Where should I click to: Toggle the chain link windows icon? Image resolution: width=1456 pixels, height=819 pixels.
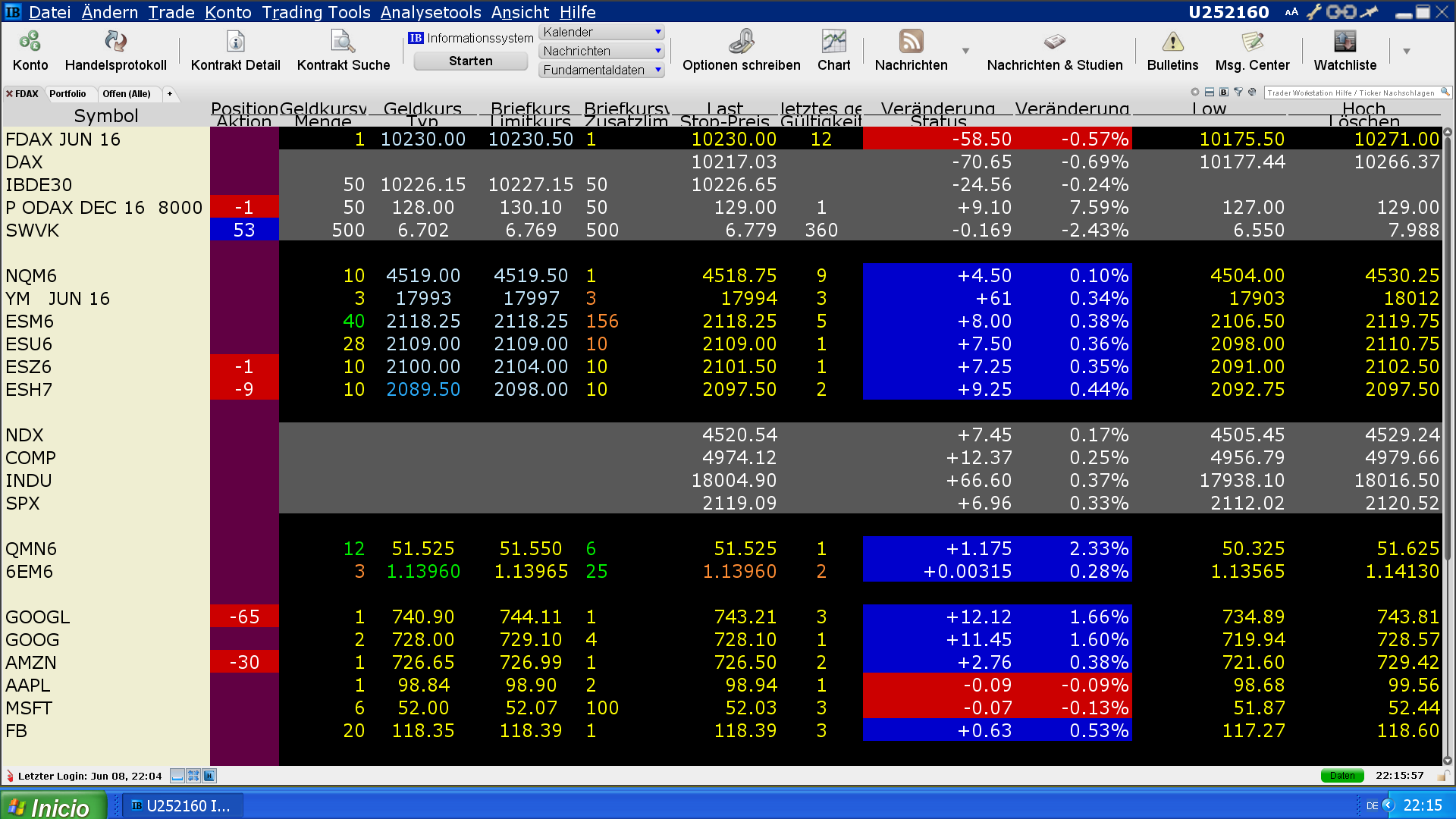(1341, 12)
